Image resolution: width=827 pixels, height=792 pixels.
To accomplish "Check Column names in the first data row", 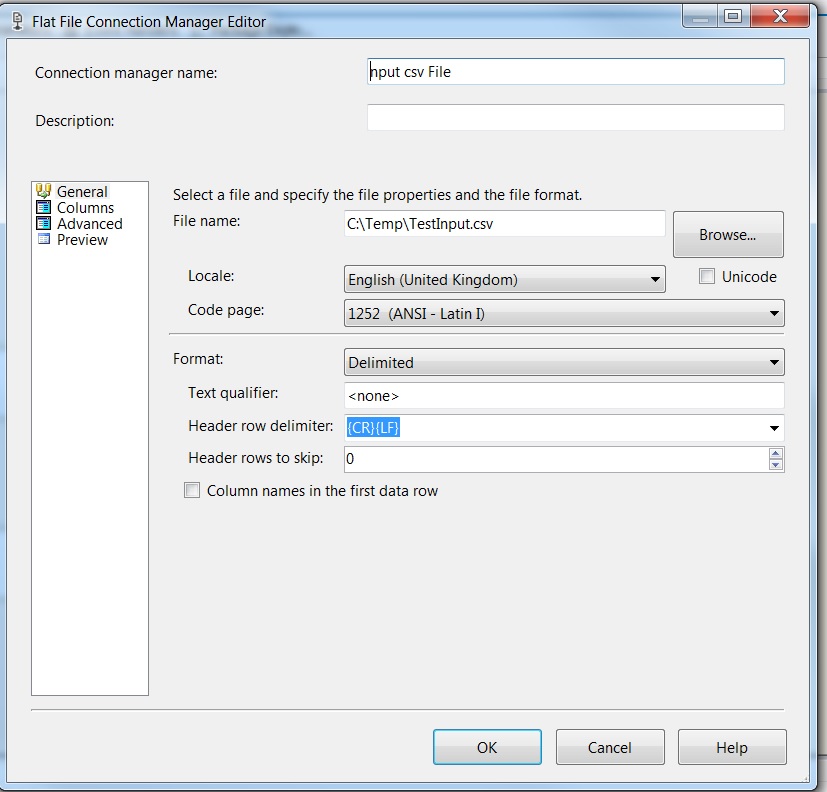I will [x=192, y=491].
